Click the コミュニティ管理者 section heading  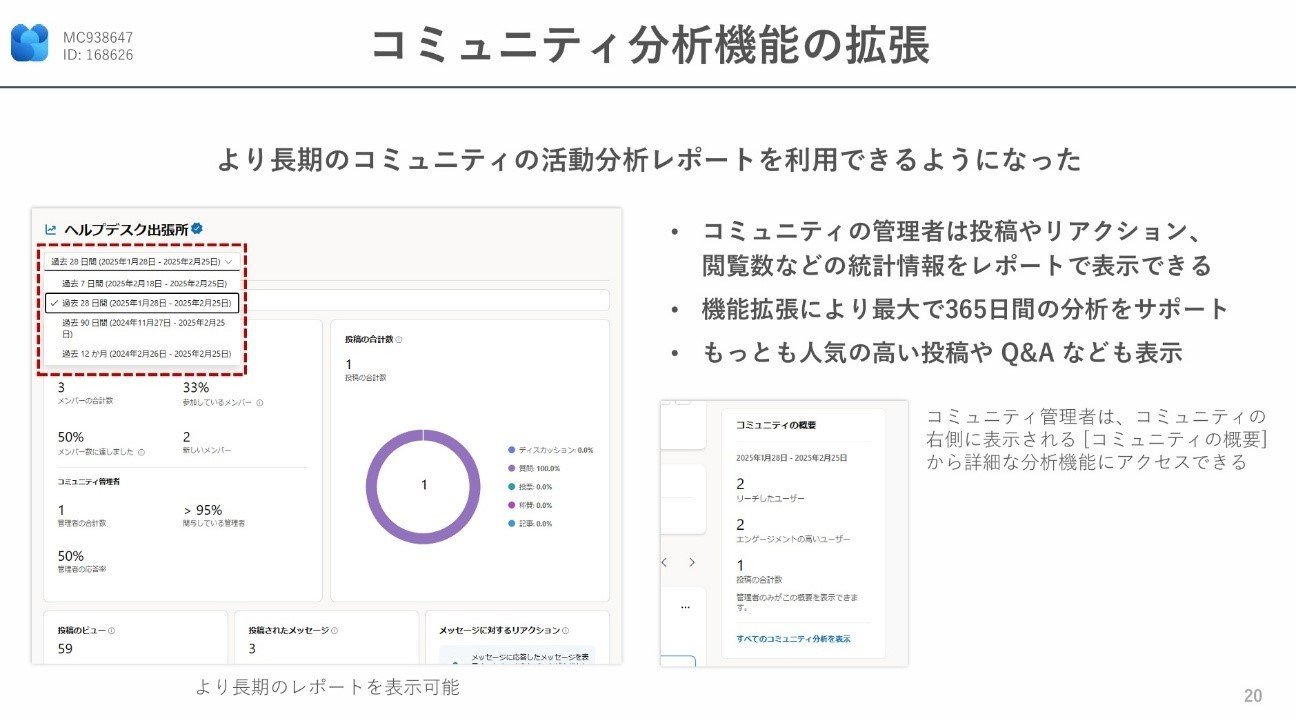click(x=89, y=482)
